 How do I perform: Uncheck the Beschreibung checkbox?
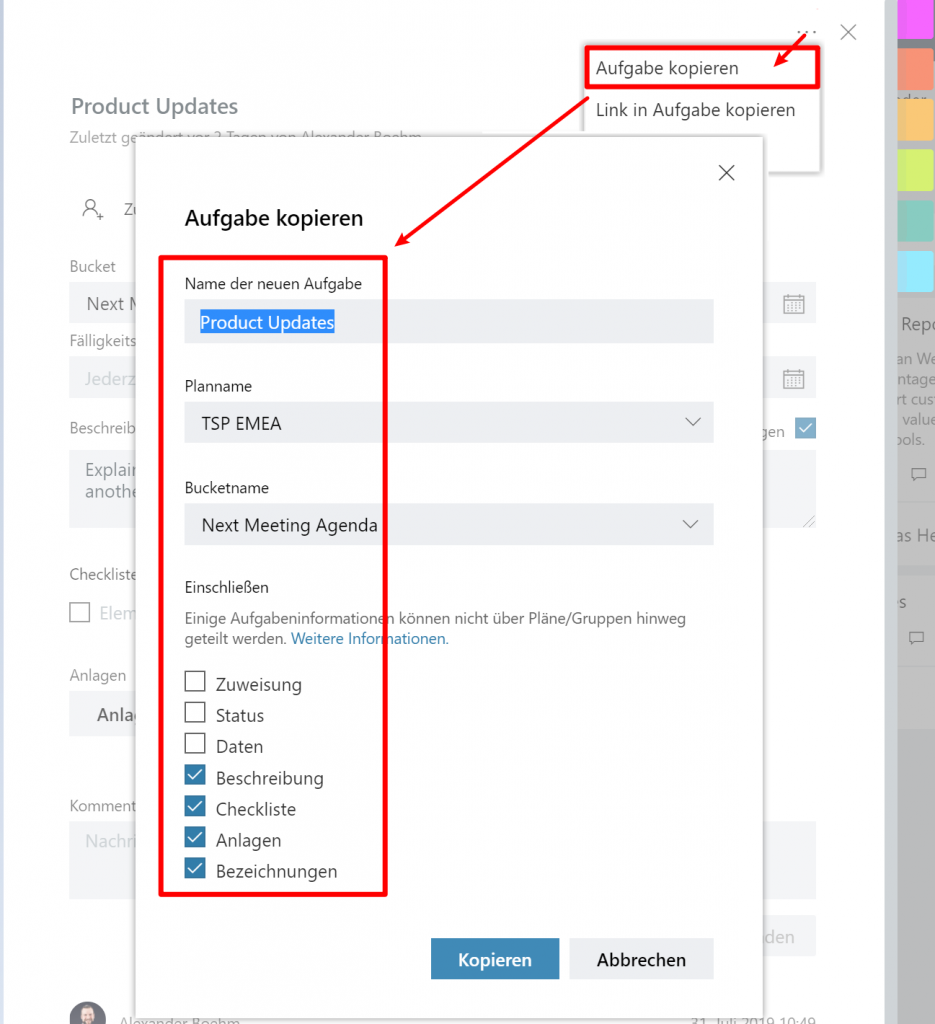coord(195,776)
